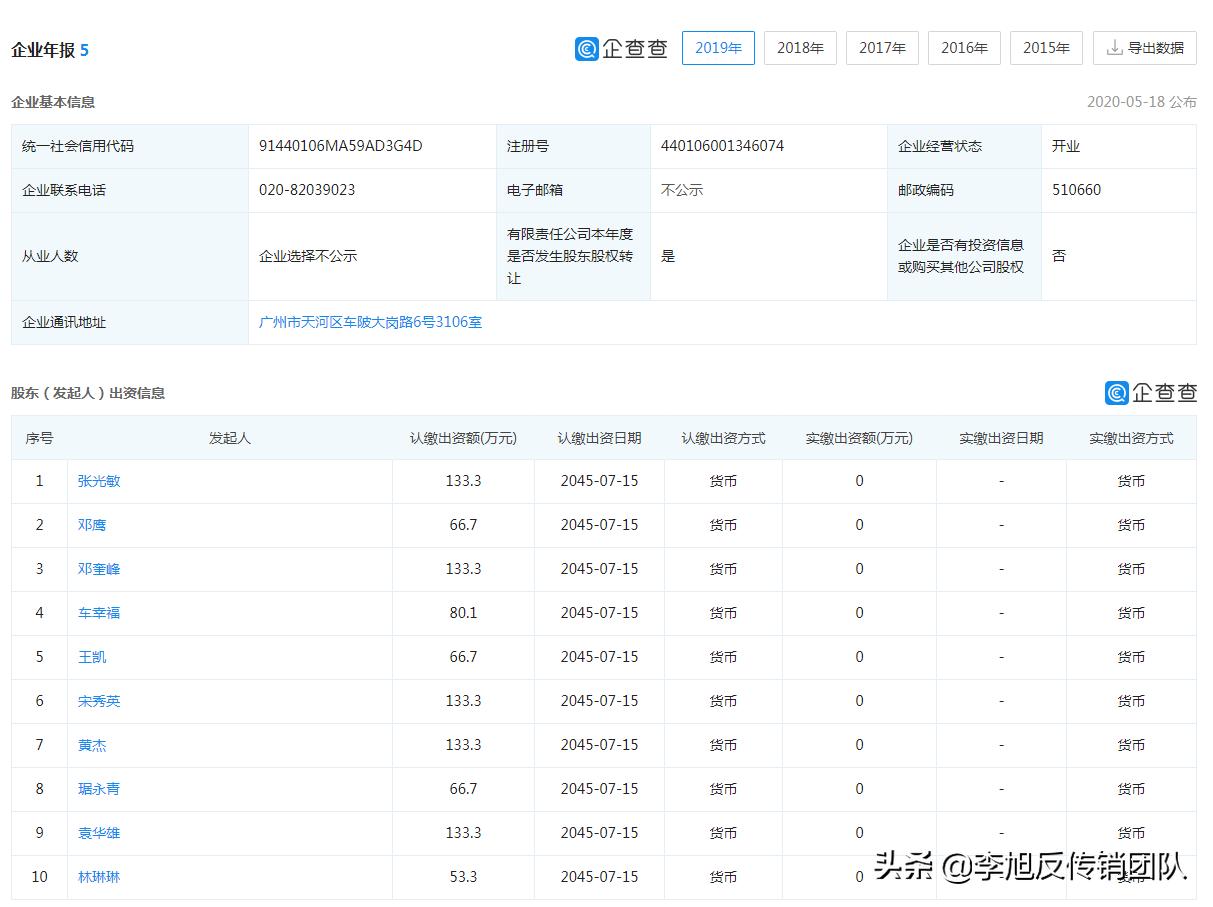Click shareholder link 车幸福
The height and width of the screenshot is (907, 1213).
(98, 613)
